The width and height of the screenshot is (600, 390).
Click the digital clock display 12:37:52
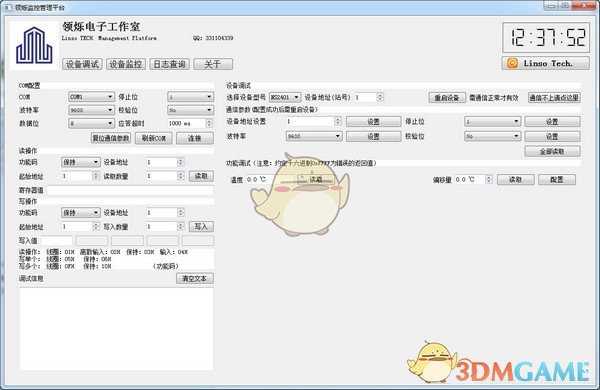click(x=546, y=38)
